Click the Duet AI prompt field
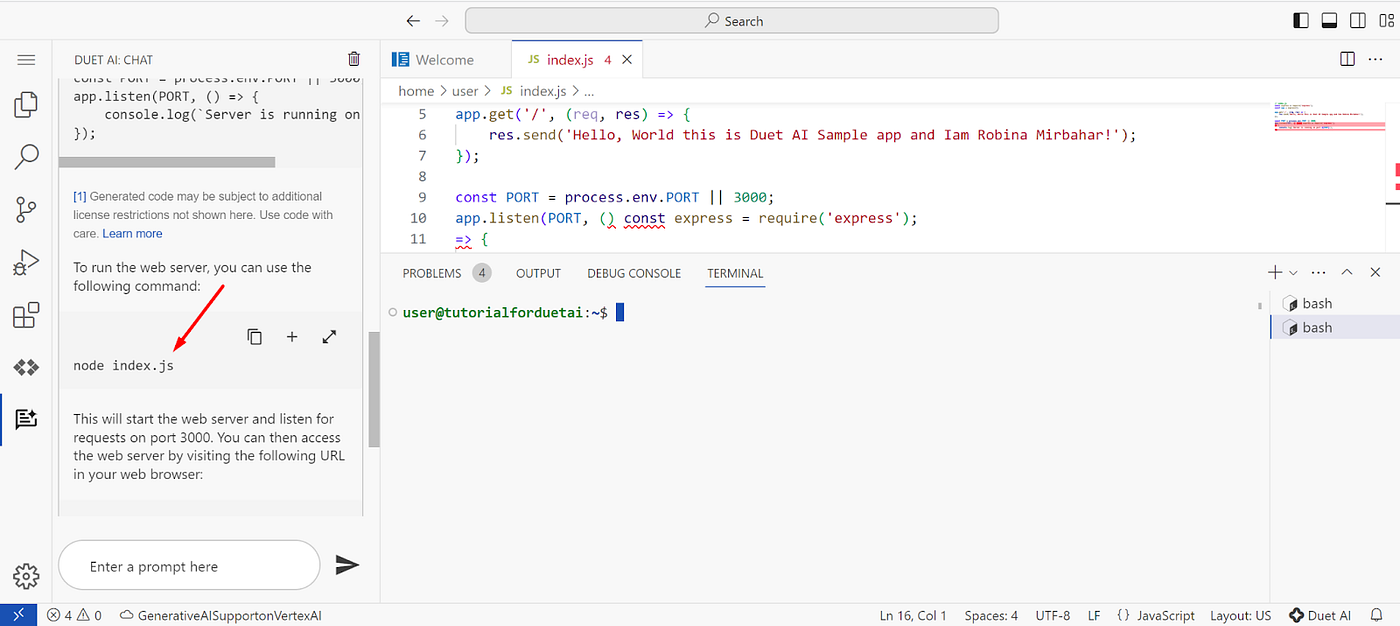 tap(189, 566)
